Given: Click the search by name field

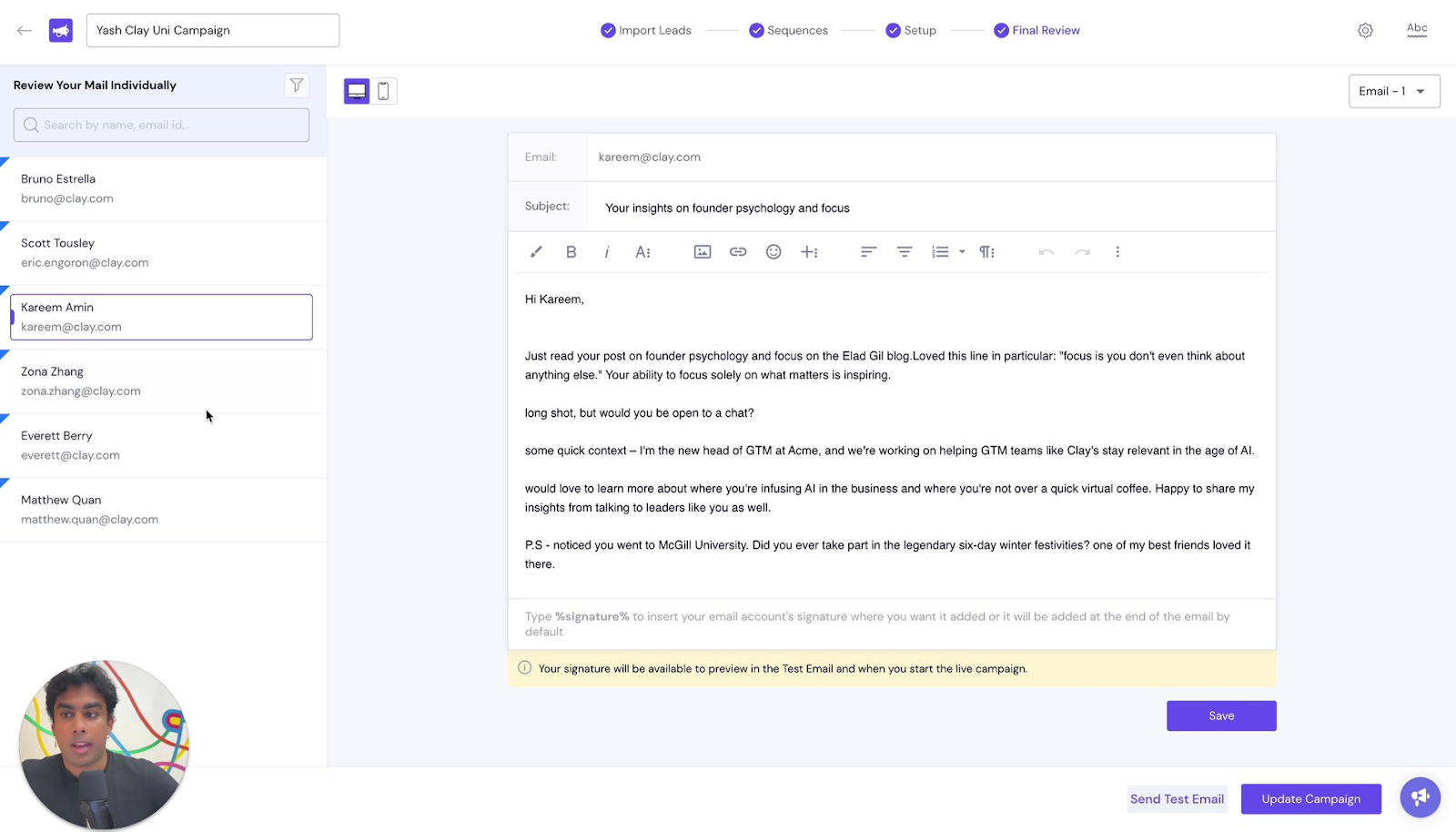Looking at the screenshot, I should [x=161, y=125].
